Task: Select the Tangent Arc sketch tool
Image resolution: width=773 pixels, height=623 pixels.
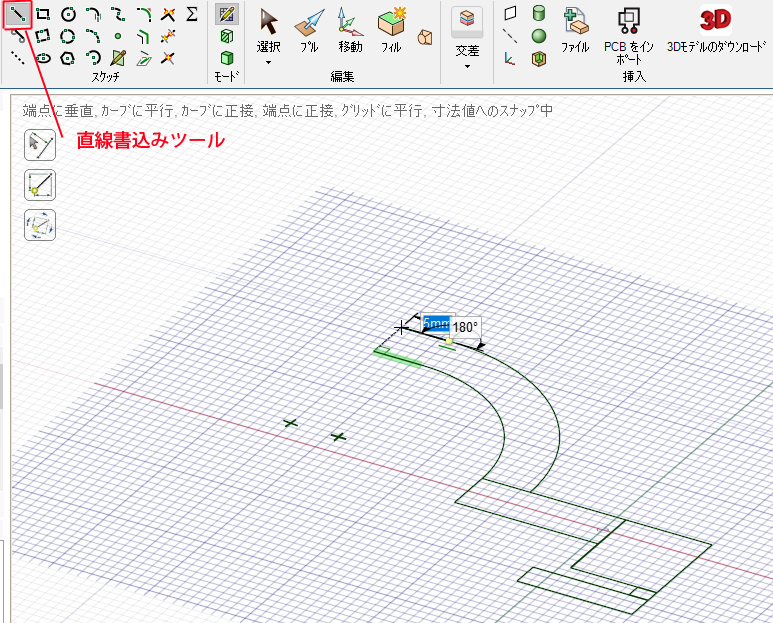Action: pos(93,15)
